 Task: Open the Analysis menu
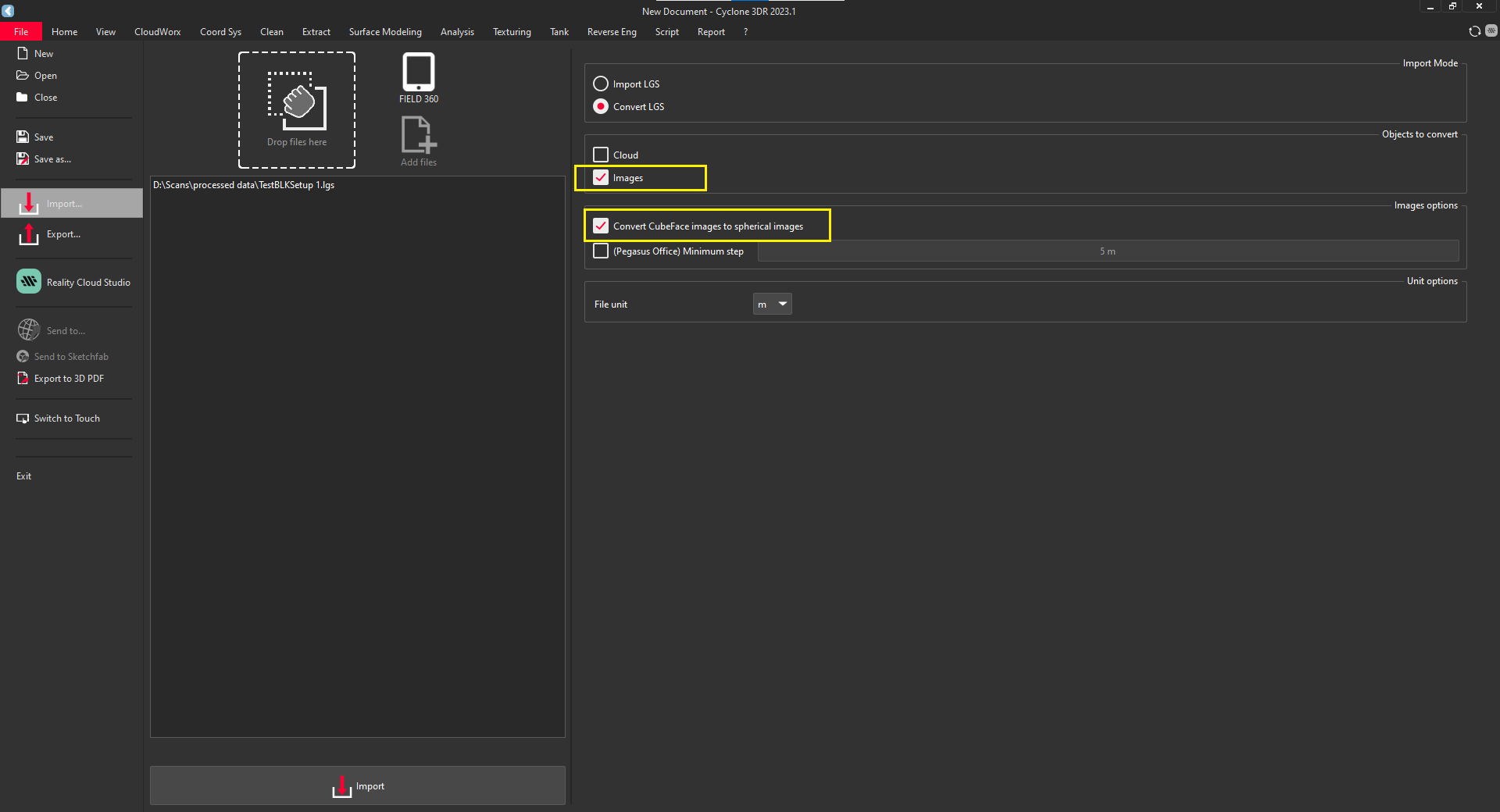tap(457, 32)
